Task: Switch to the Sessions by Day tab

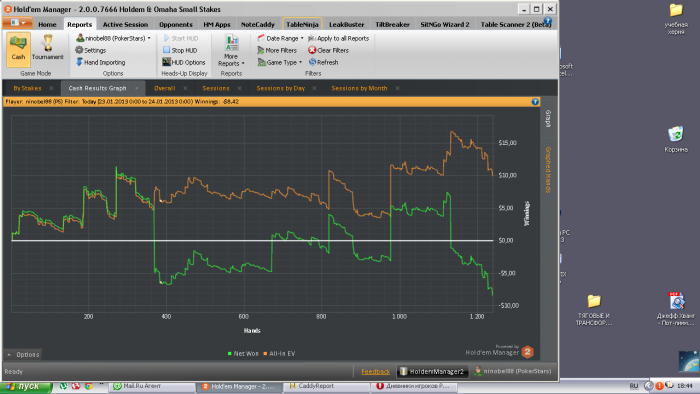Action: pos(280,88)
